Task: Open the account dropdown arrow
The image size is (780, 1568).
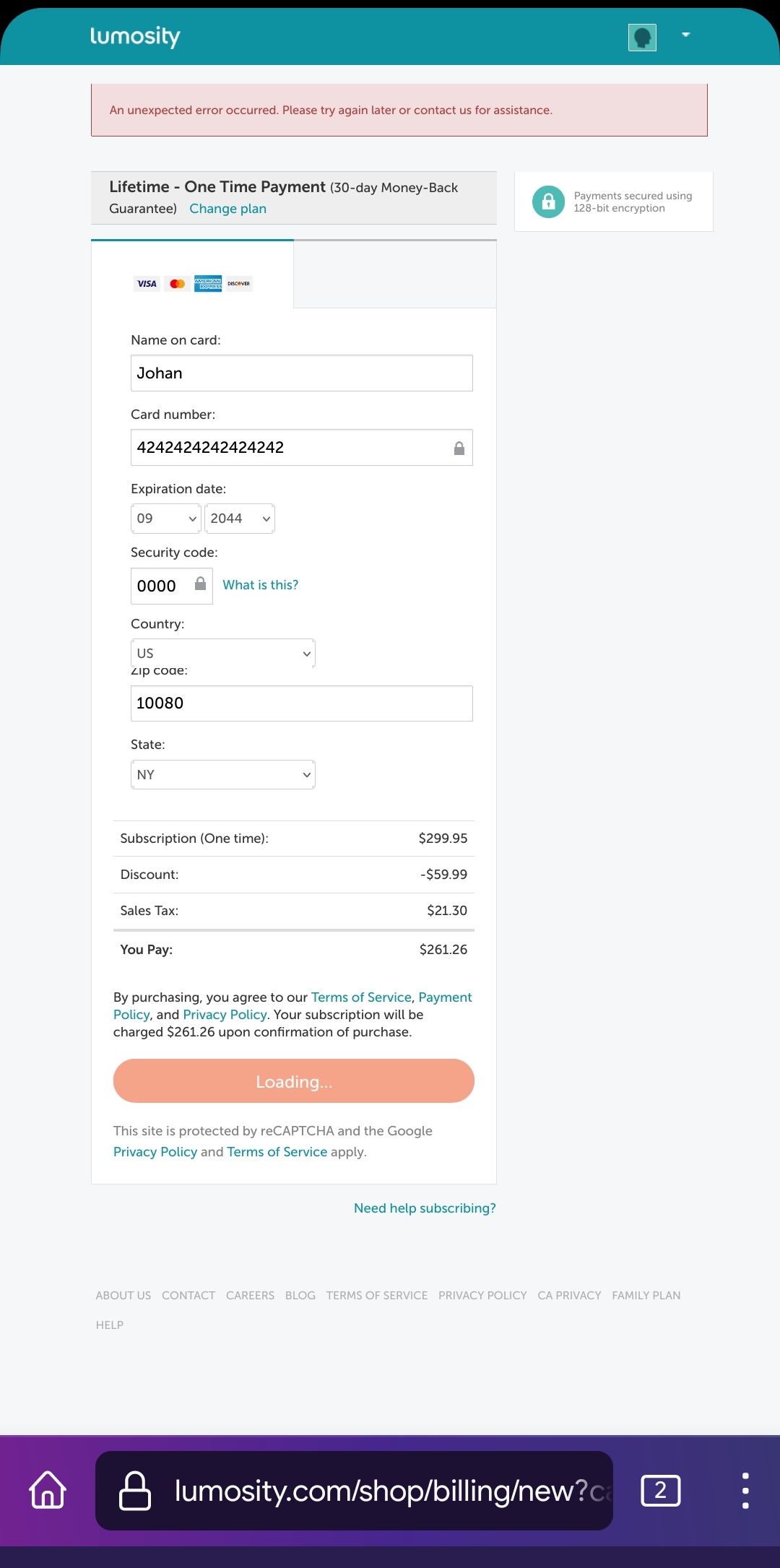Action: coord(686,35)
